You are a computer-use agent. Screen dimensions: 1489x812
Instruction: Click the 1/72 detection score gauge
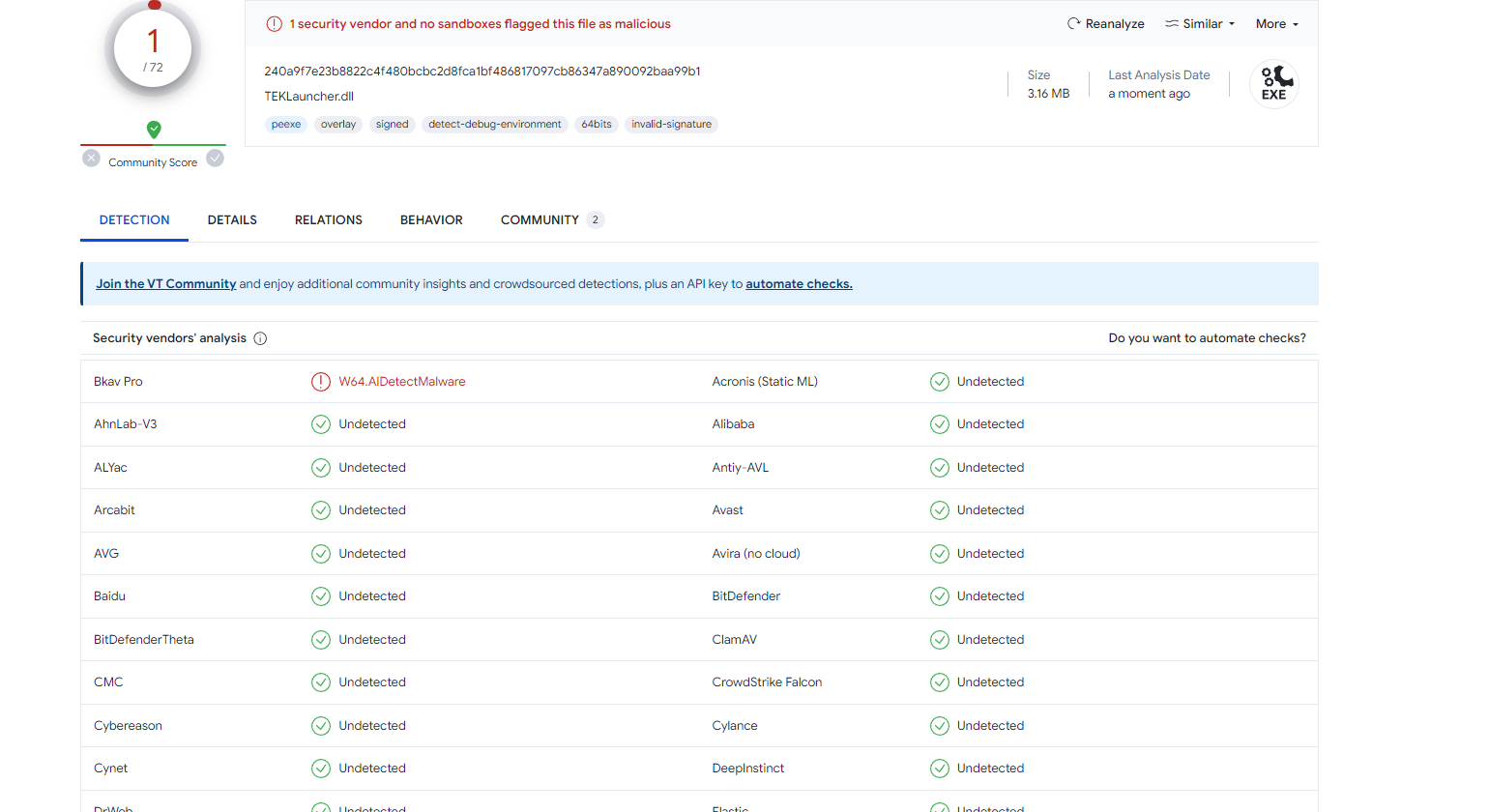click(x=153, y=48)
